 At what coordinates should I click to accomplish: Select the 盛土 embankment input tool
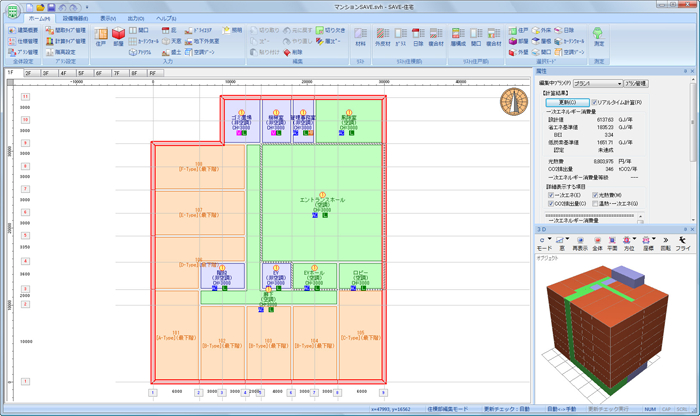(172, 52)
